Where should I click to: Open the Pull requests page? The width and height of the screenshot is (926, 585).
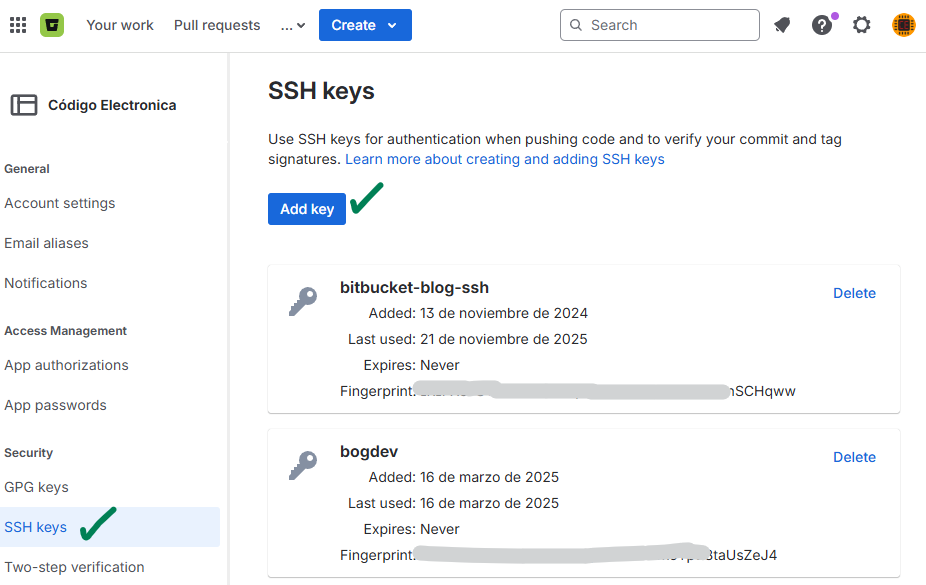tap(216, 25)
